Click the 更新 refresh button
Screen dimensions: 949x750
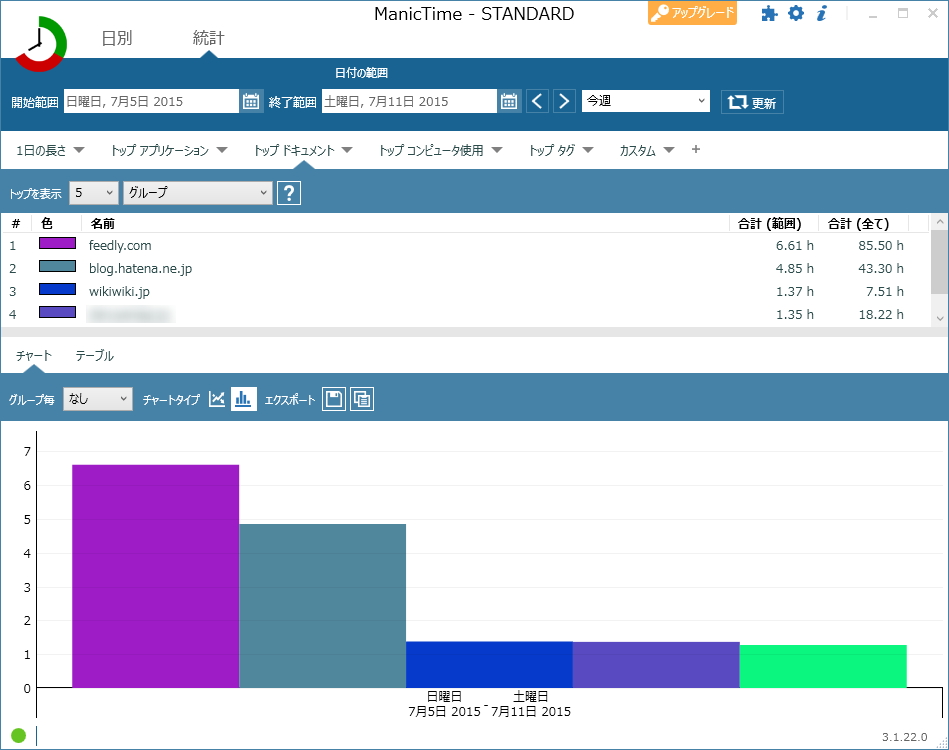[x=752, y=102]
